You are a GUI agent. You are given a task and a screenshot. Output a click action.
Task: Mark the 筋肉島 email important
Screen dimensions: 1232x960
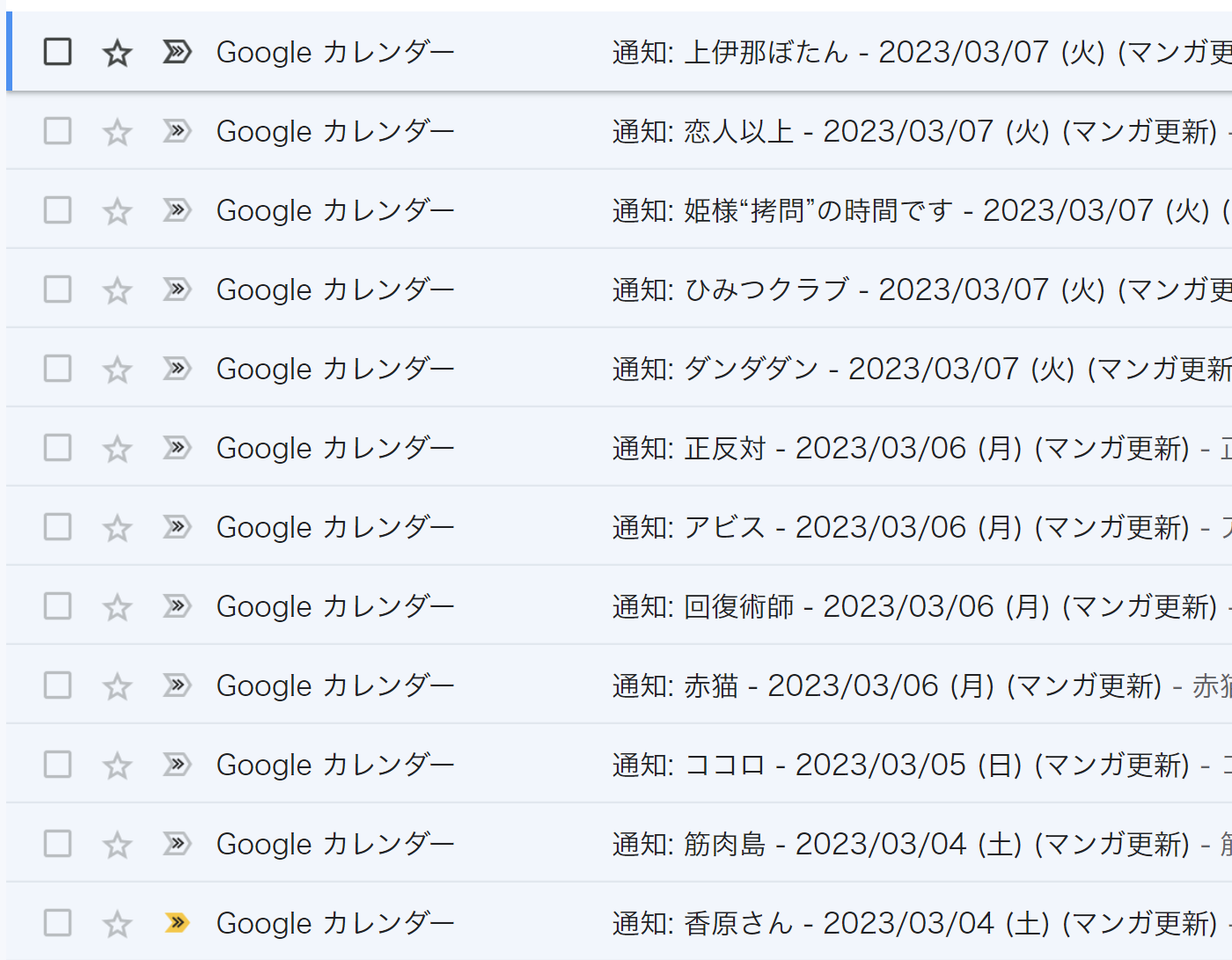coord(177,844)
